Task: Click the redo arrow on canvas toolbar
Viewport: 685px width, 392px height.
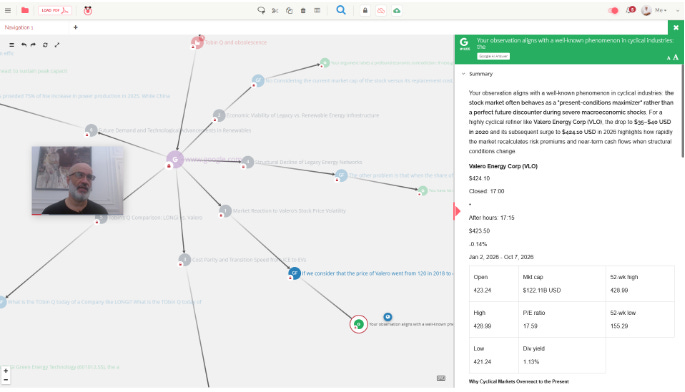Action: click(33, 45)
